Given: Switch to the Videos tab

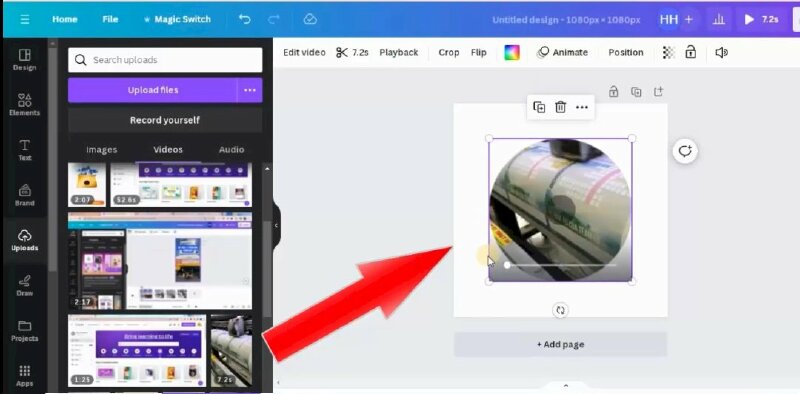Looking at the screenshot, I should click(168, 150).
